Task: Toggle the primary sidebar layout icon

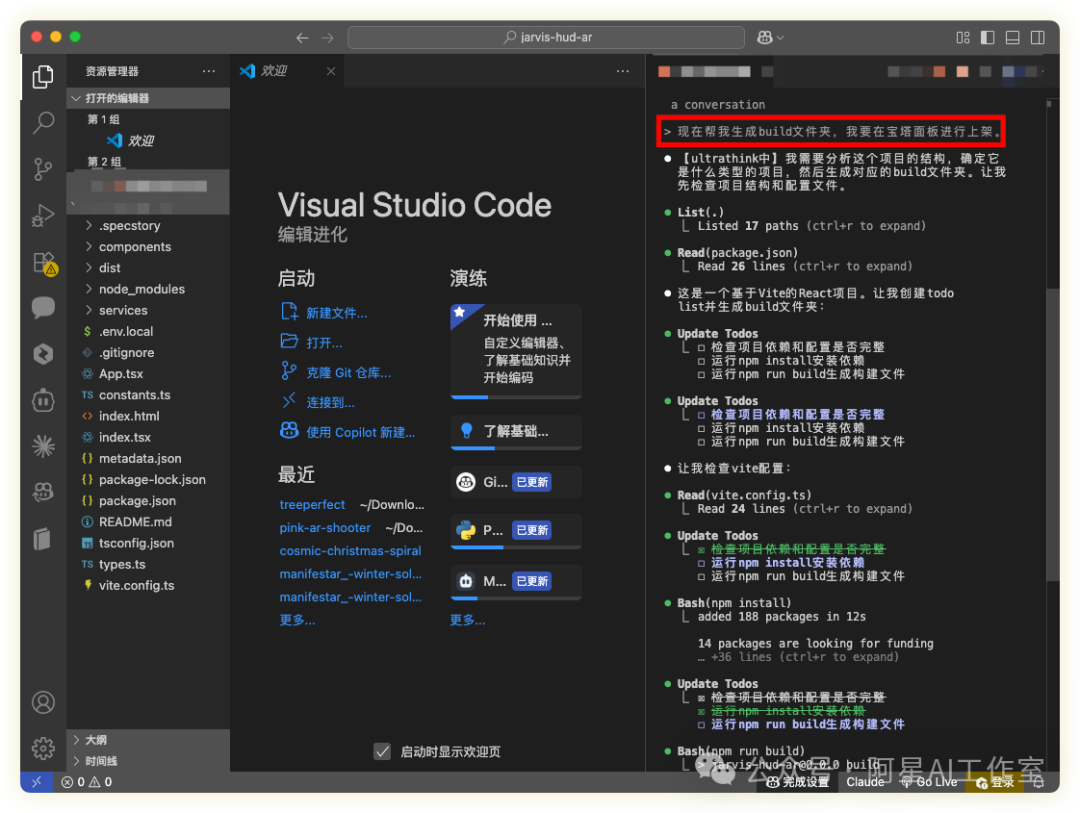Action: coord(987,38)
